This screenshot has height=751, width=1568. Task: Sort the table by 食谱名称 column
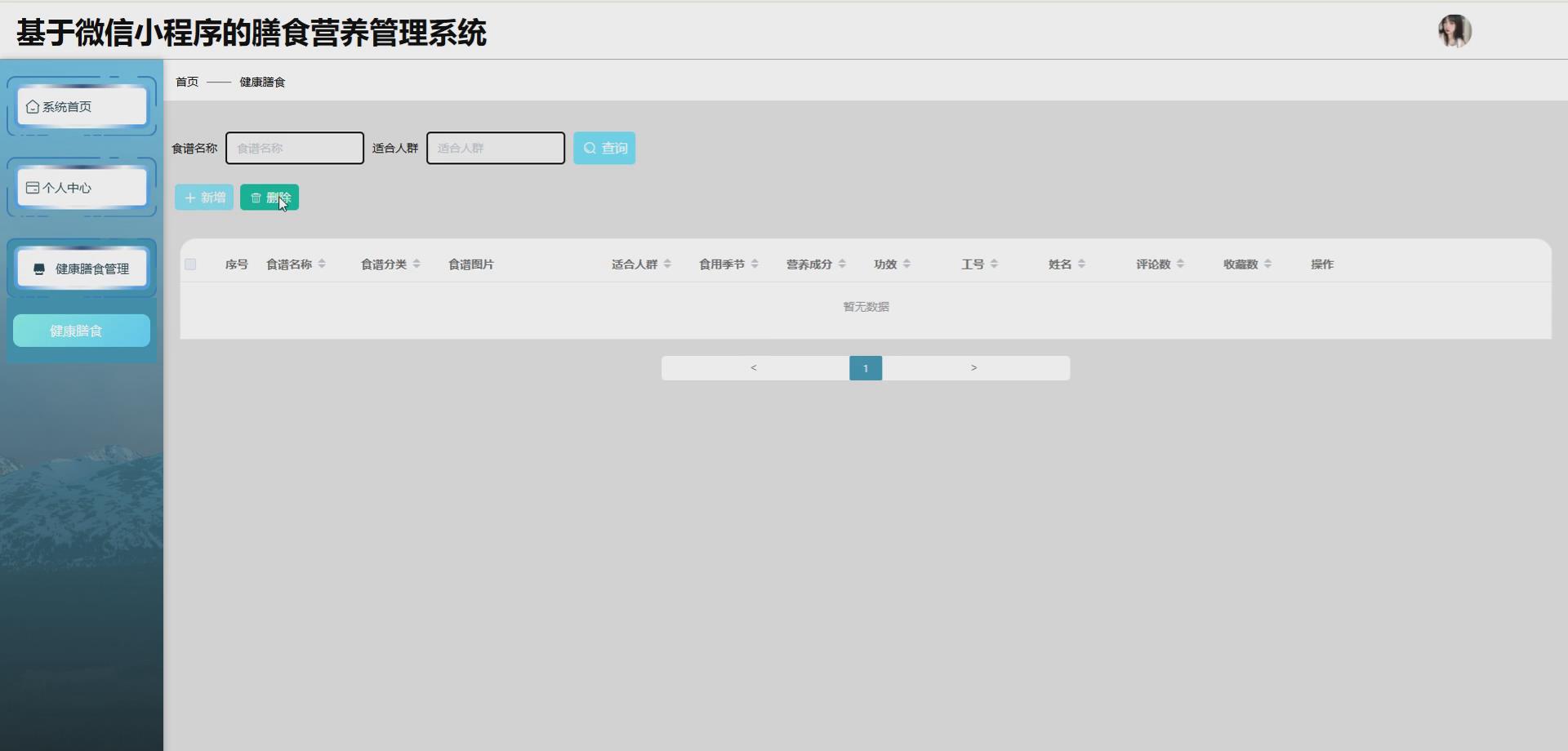[x=322, y=264]
